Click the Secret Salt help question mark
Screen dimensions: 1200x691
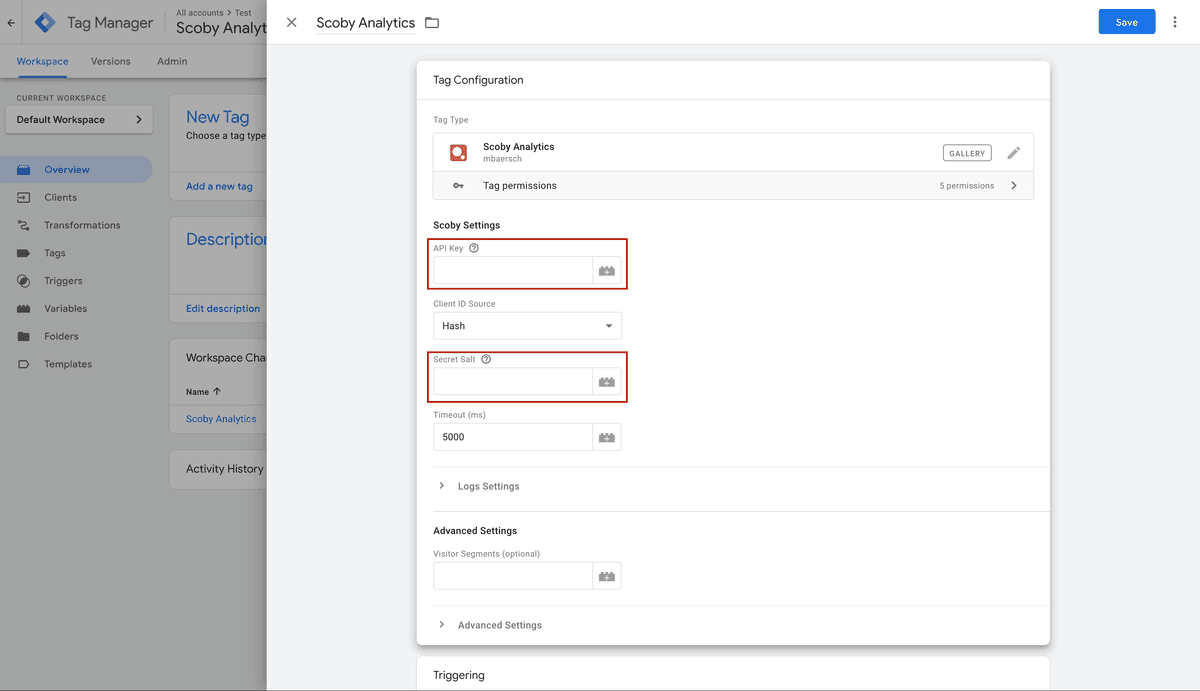(486, 359)
